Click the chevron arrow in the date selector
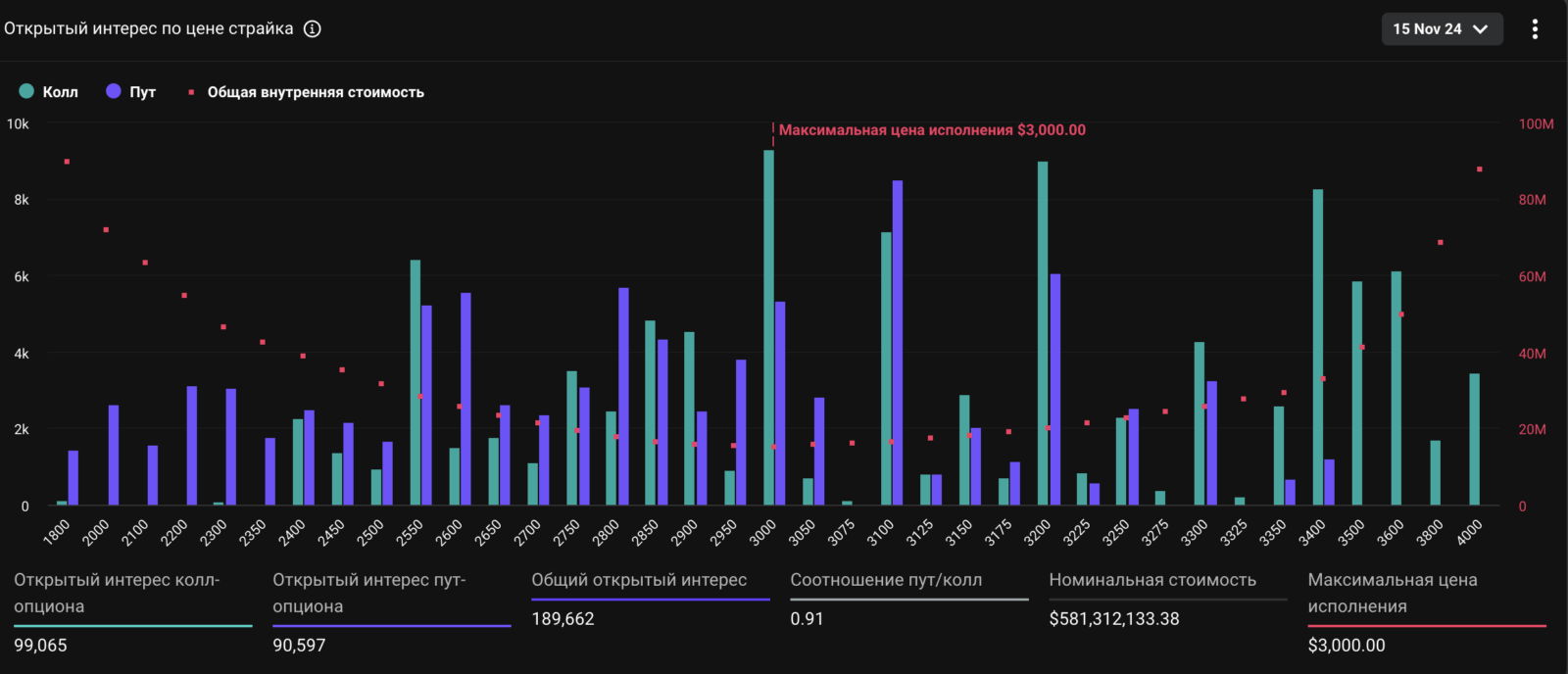This screenshot has width=1568, height=674. tap(1481, 29)
